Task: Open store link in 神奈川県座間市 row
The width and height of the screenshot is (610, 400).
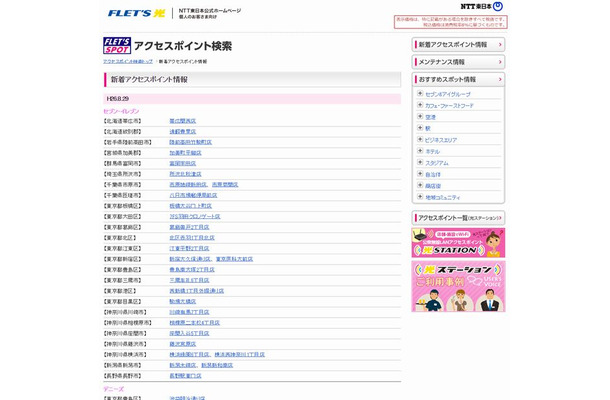Action: [189, 333]
